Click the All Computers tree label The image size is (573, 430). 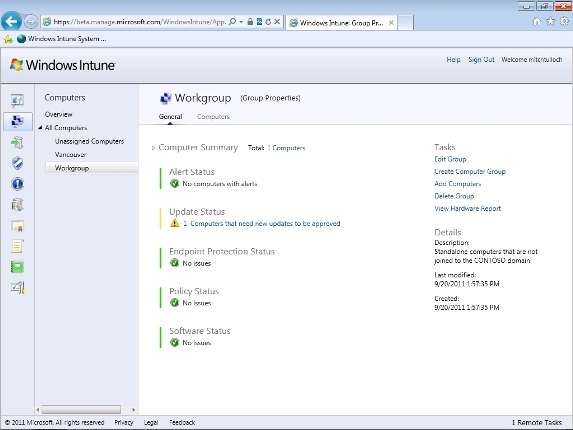pos(66,128)
